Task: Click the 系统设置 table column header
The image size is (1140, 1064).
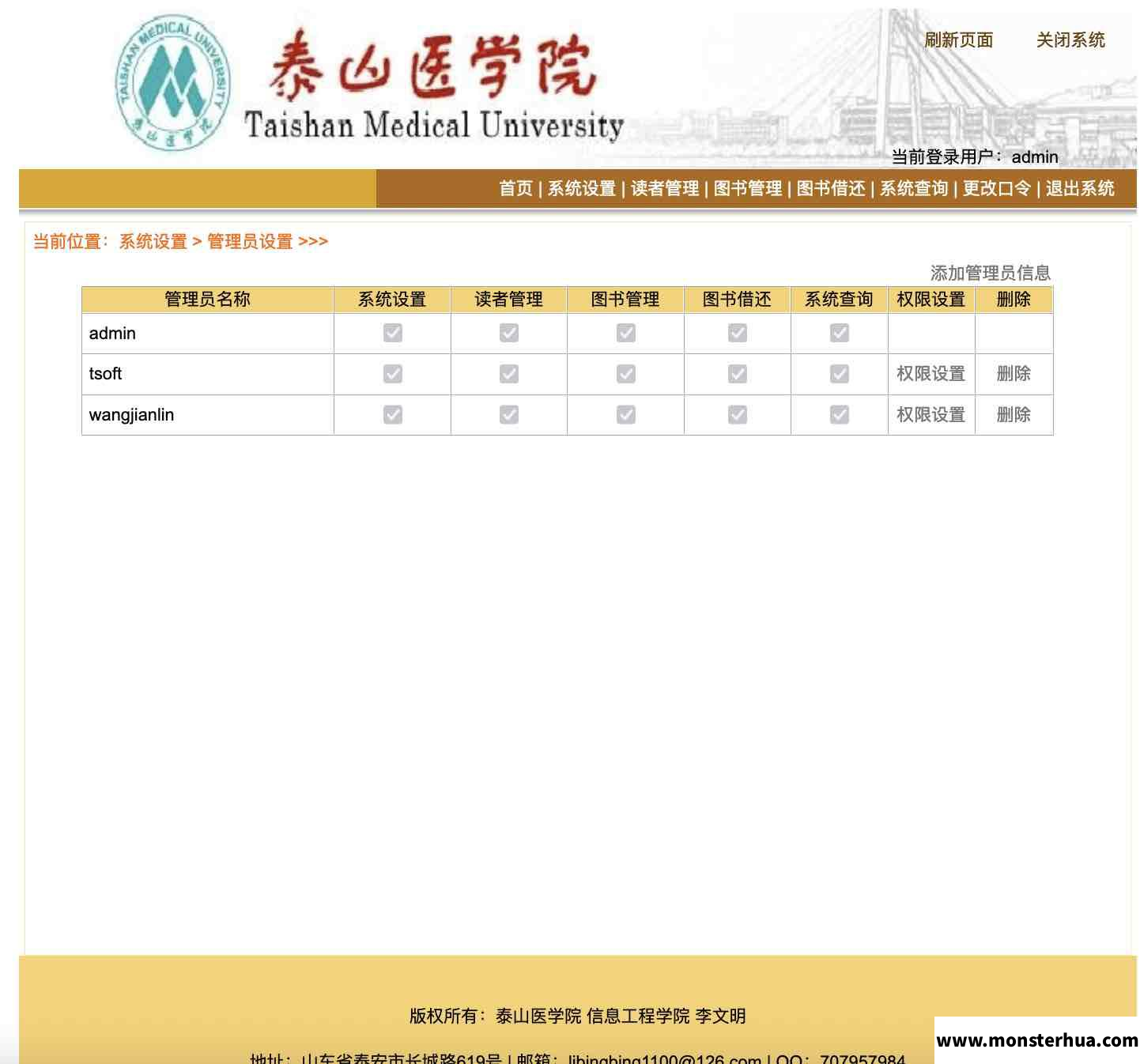Action: (x=392, y=299)
